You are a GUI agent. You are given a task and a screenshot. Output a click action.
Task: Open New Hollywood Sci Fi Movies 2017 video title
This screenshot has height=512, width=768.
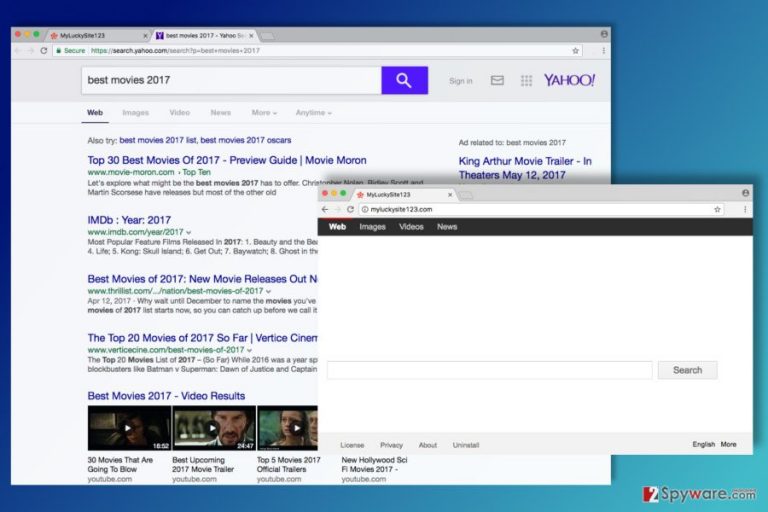[x=374, y=464]
